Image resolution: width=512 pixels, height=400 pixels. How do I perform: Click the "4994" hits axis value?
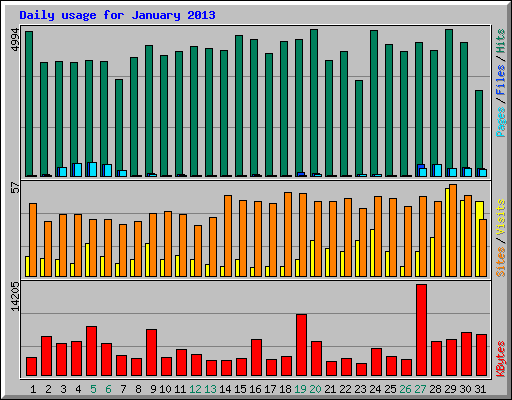(x=15, y=40)
